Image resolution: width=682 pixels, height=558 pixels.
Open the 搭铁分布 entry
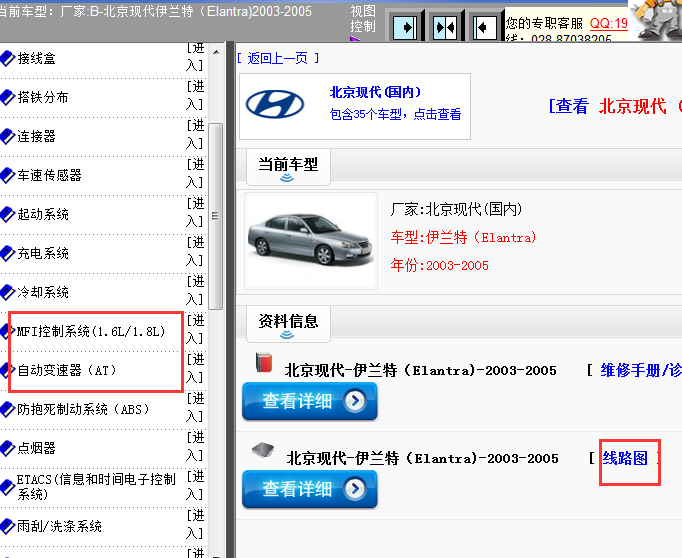click(43, 97)
